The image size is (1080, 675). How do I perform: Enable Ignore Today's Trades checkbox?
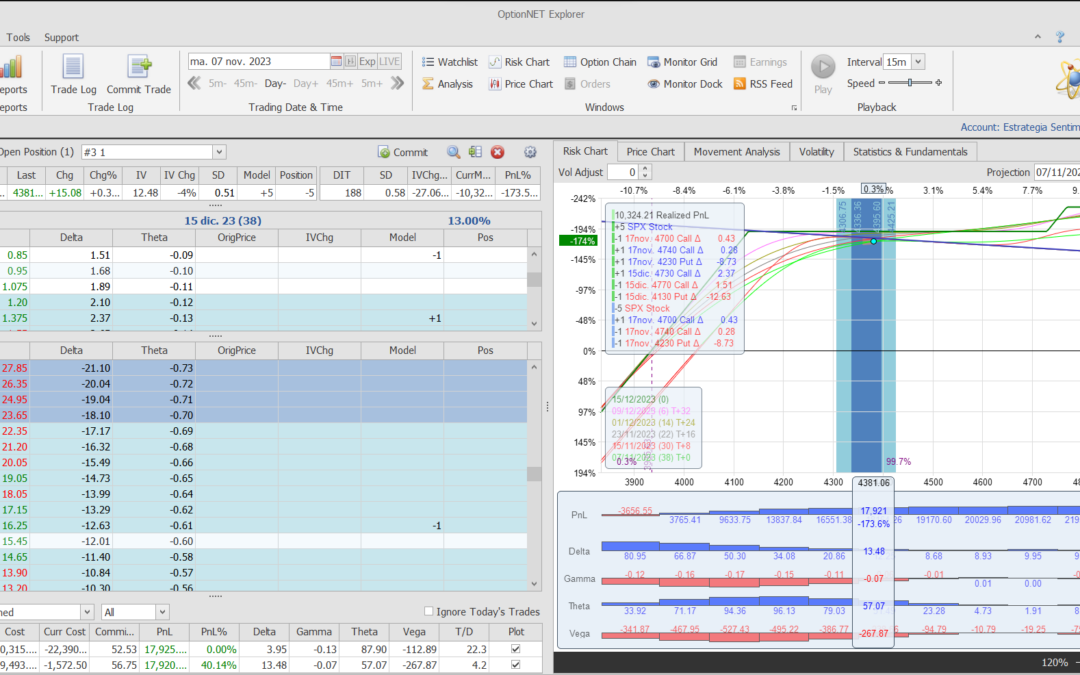(429, 612)
